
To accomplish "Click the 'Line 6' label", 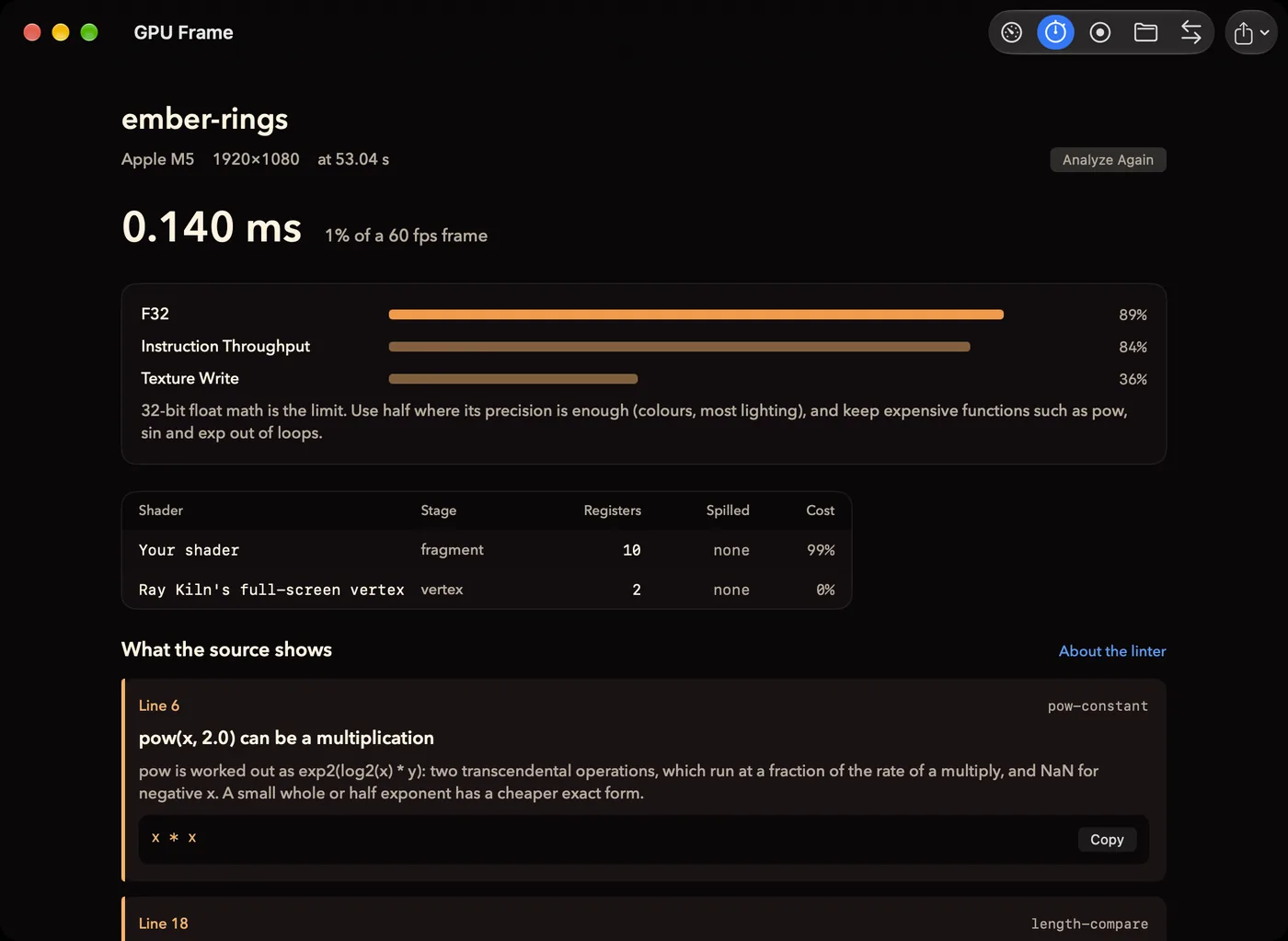I will pos(159,706).
